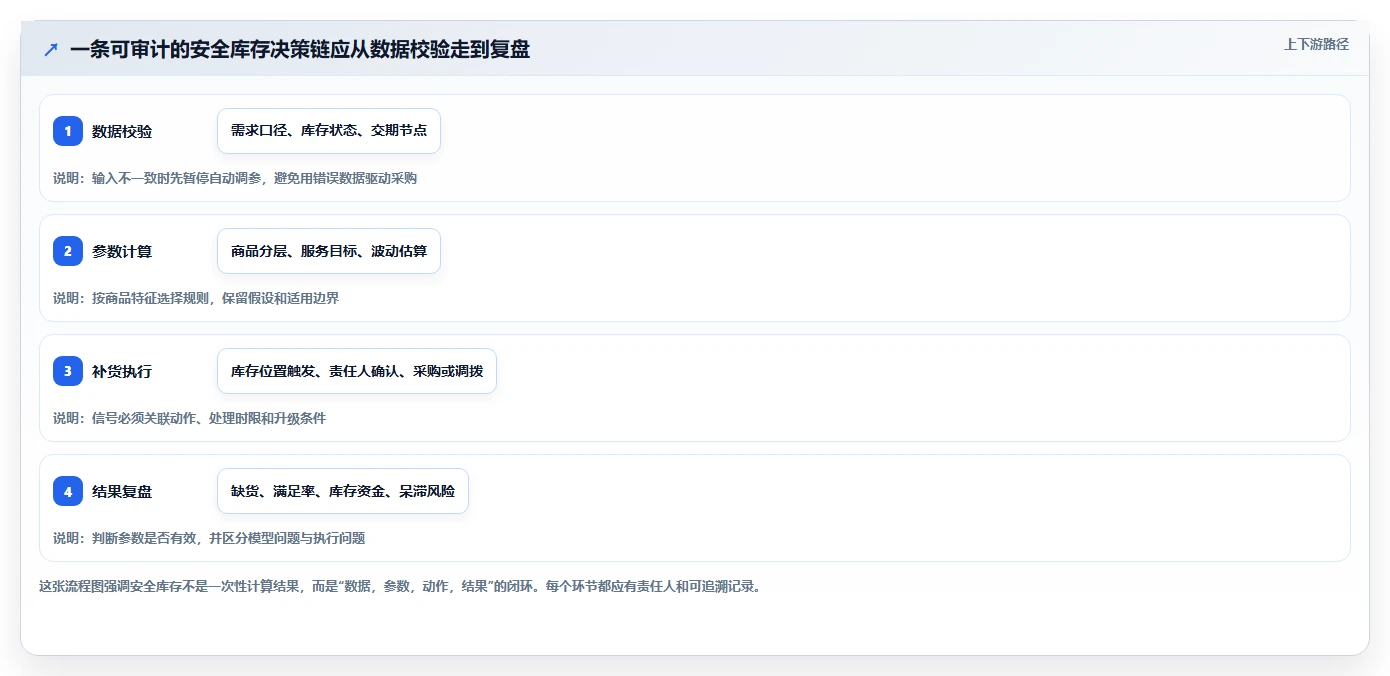Viewport: 1390px width, 676px height.
Task: Click the step 2 number badge
Action: (x=68, y=251)
